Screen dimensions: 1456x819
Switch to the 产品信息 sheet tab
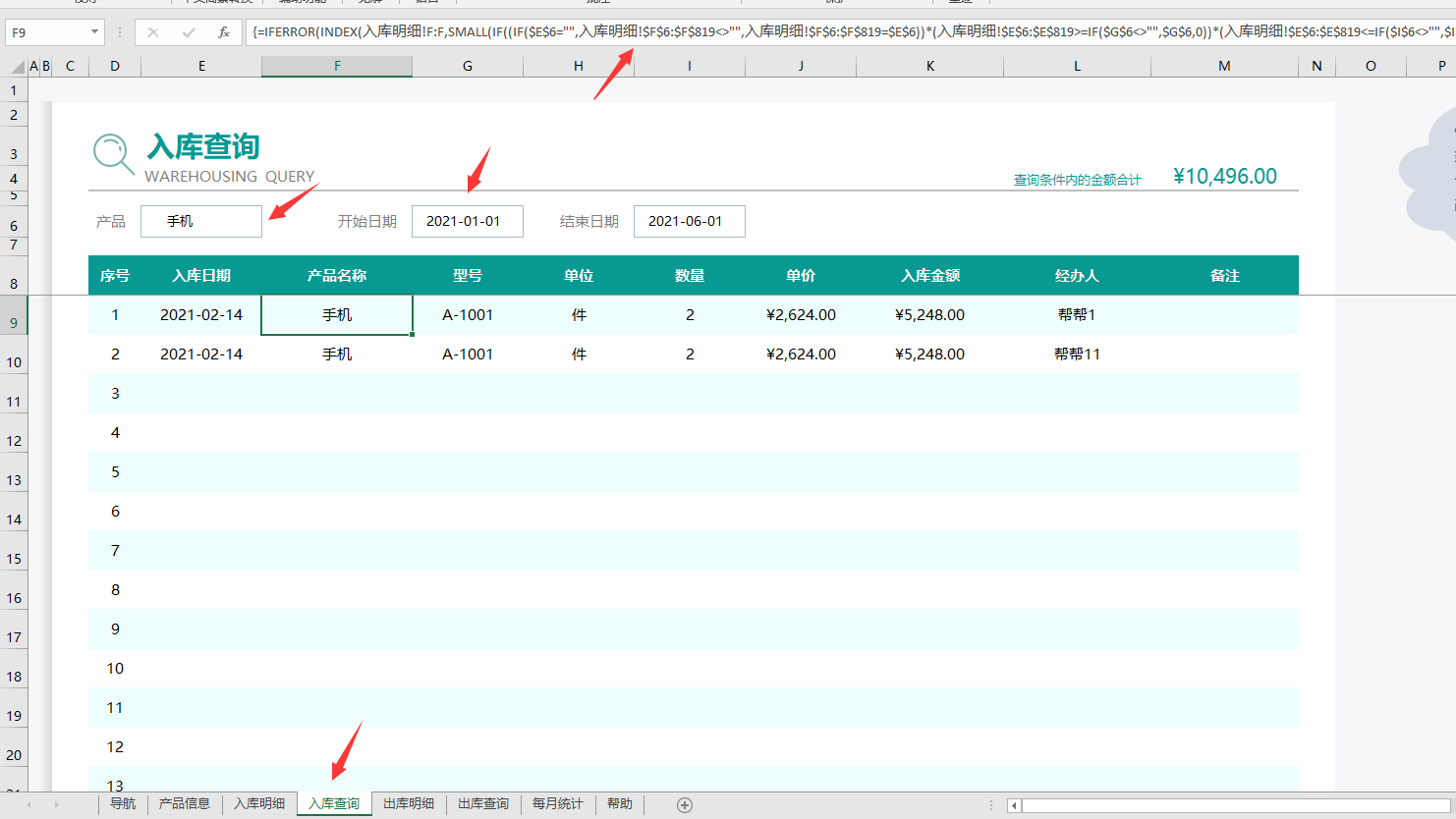click(x=185, y=804)
